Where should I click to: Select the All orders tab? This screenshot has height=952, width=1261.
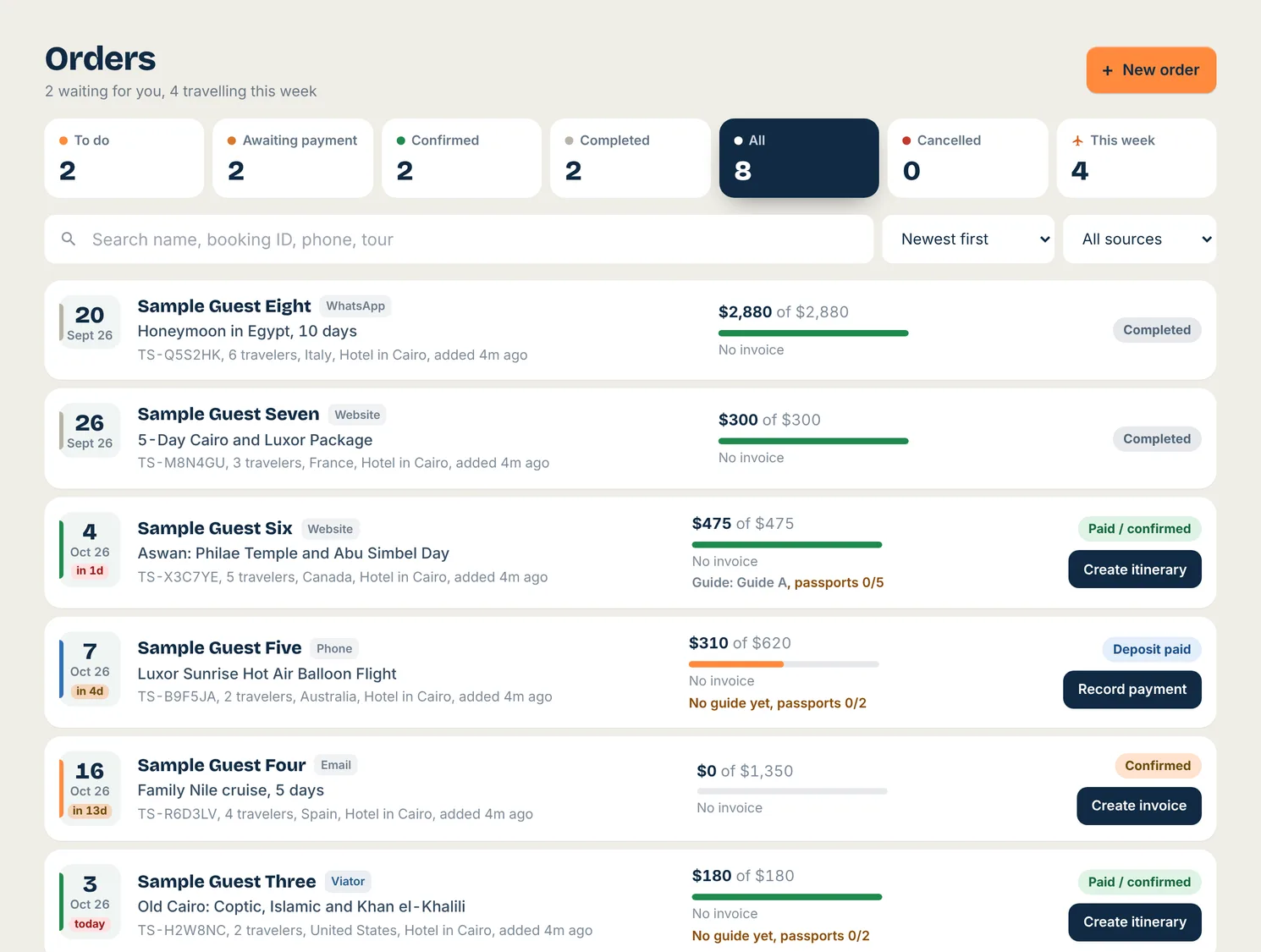pyautogui.click(x=799, y=158)
